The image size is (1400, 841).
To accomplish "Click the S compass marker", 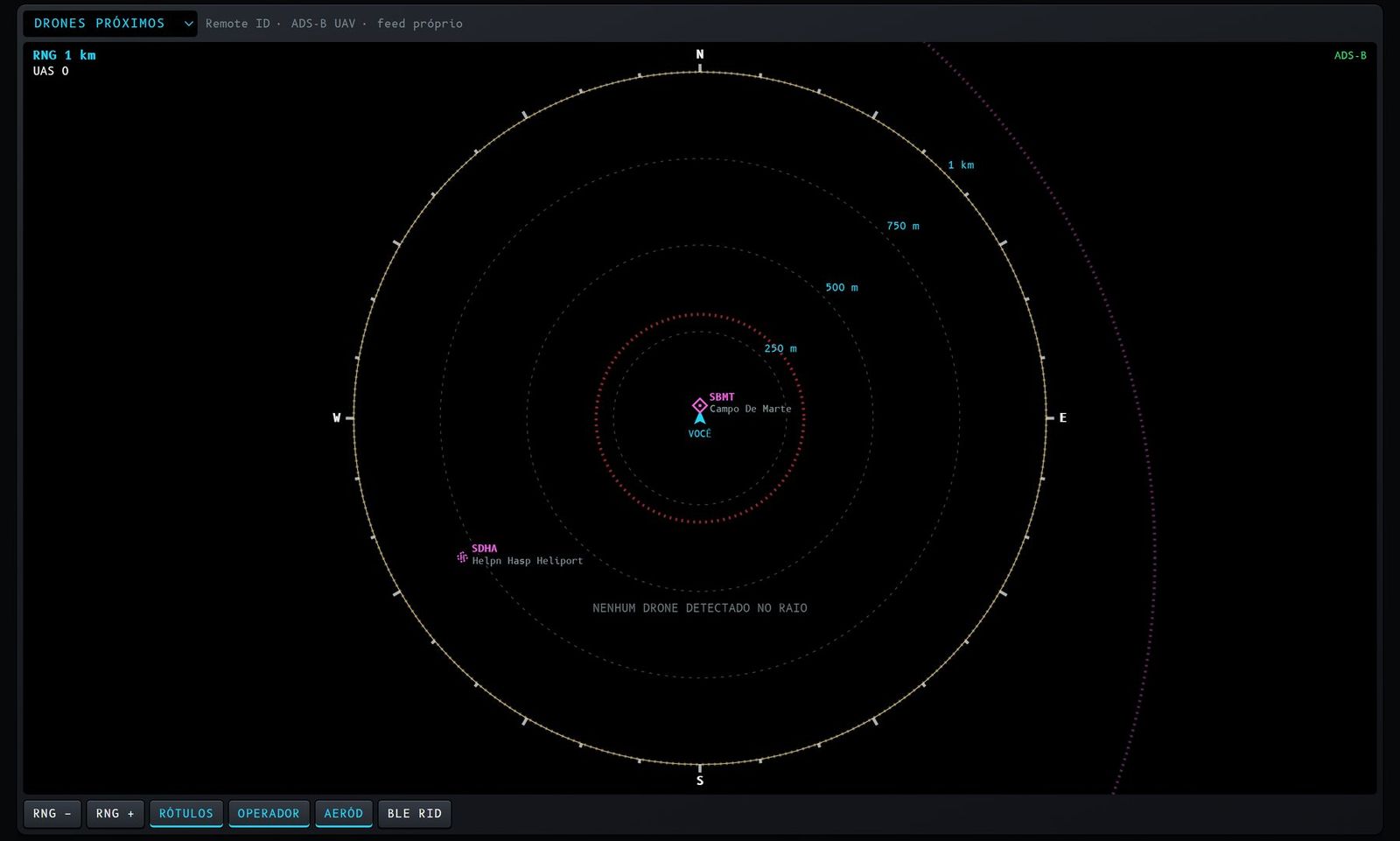I will pos(700,781).
